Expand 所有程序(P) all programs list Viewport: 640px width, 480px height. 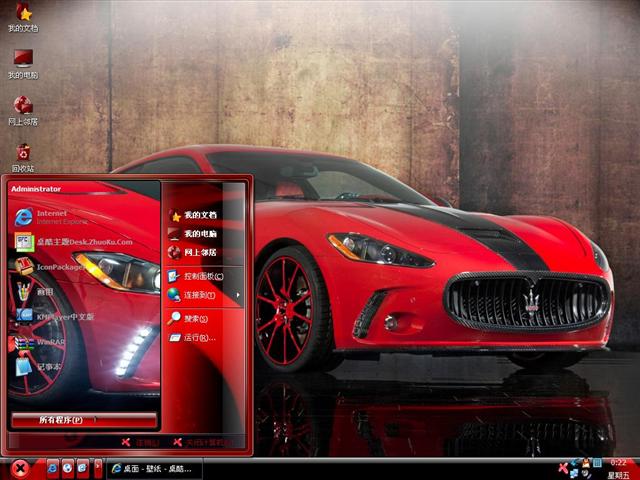click(83, 420)
